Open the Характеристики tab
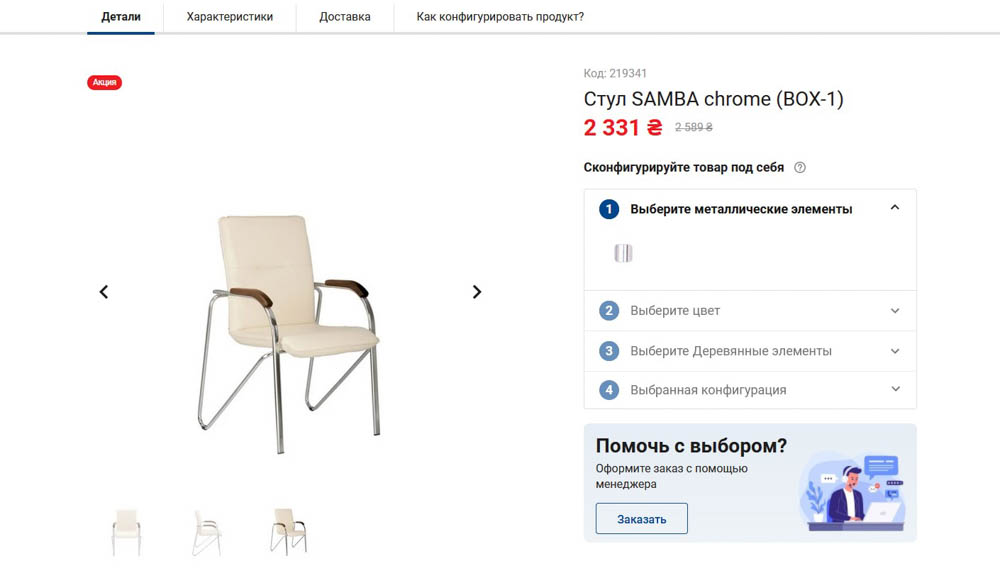The width and height of the screenshot is (1000, 583). click(230, 17)
